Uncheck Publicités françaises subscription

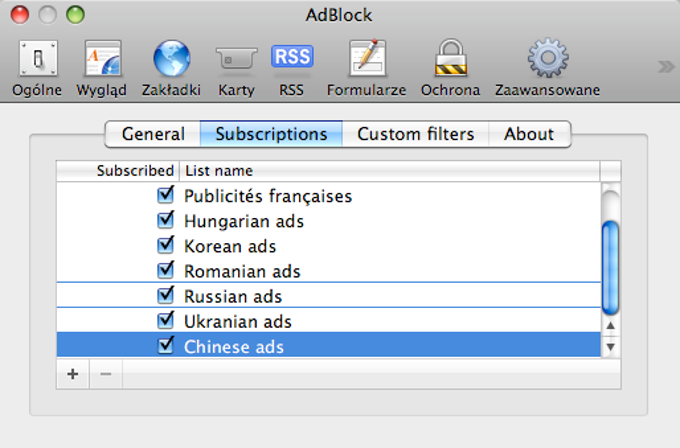(165, 195)
